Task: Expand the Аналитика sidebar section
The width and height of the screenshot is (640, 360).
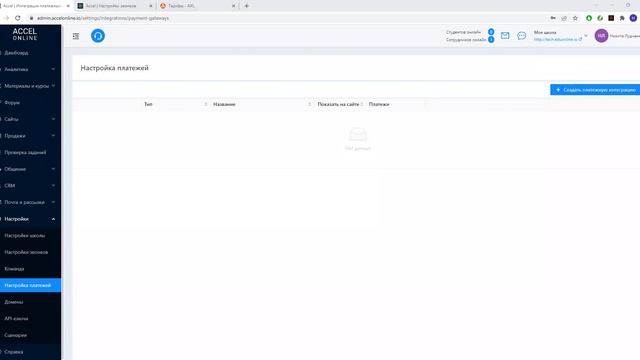Action: coord(53,69)
